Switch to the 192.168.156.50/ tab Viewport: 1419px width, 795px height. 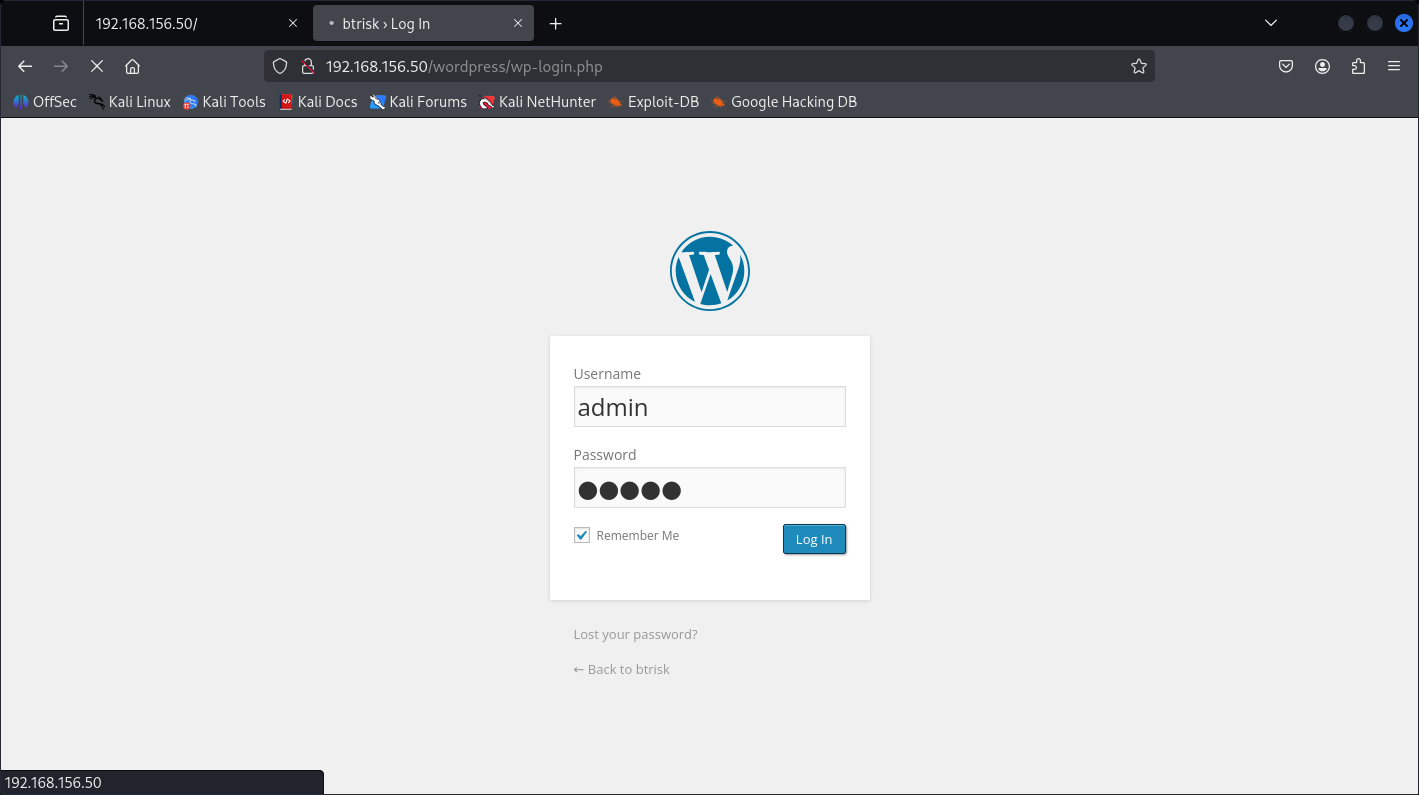coord(196,23)
